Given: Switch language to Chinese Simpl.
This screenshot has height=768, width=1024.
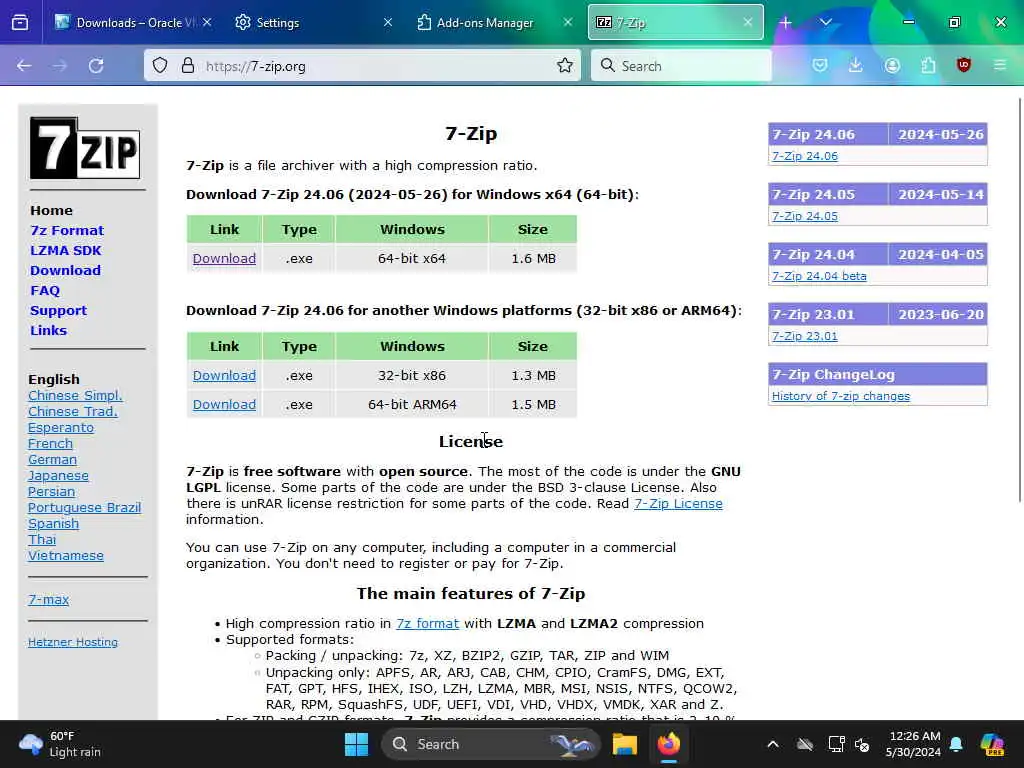Looking at the screenshot, I should [x=75, y=396].
